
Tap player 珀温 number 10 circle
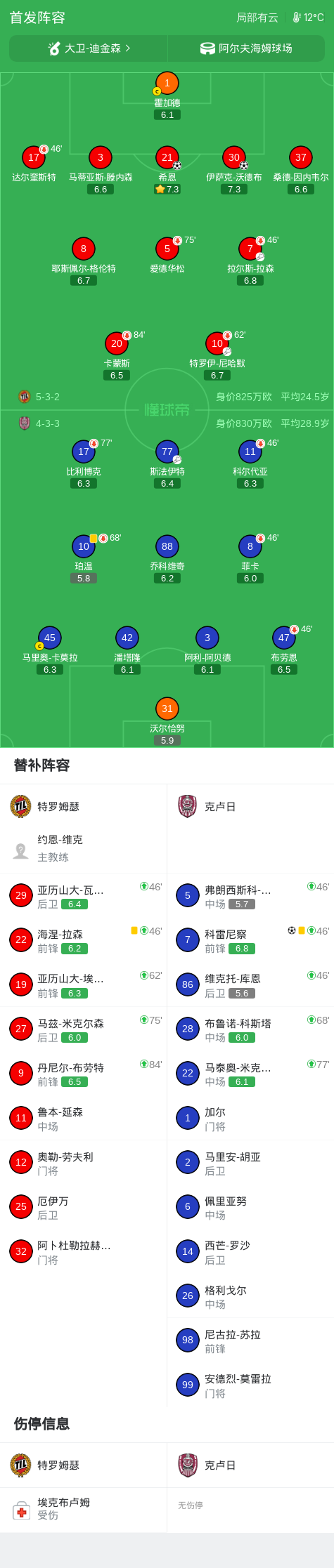[84, 546]
